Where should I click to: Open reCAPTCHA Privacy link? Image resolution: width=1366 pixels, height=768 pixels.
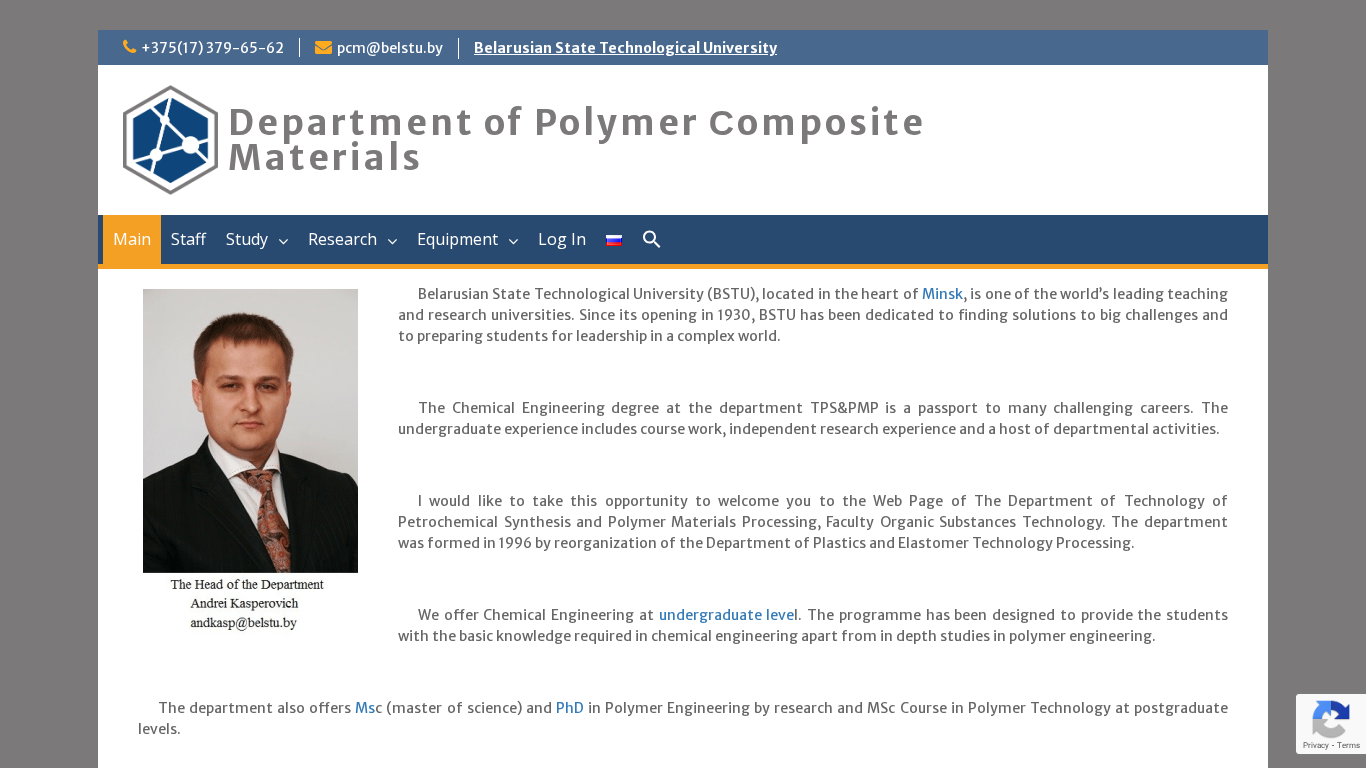(1316, 745)
